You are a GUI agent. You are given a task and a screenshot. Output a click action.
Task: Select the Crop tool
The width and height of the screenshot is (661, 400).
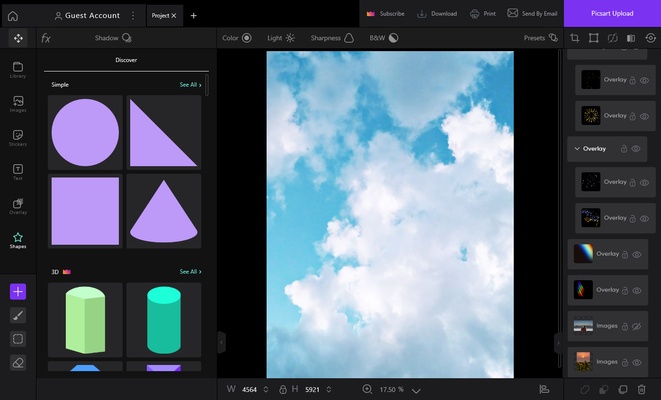point(575,38)
